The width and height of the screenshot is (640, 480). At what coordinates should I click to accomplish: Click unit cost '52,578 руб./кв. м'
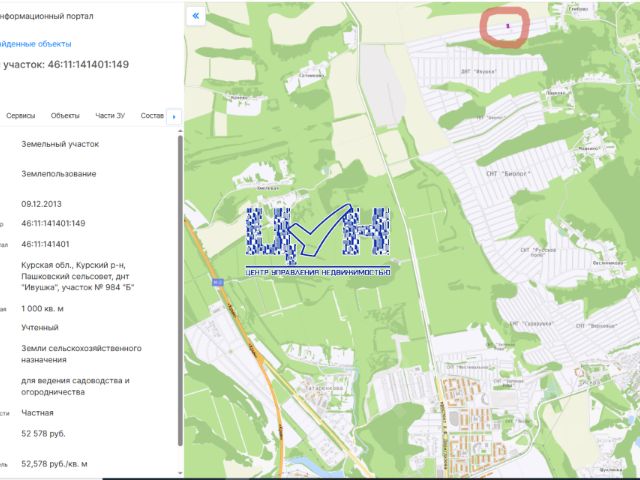click(54, 464)
